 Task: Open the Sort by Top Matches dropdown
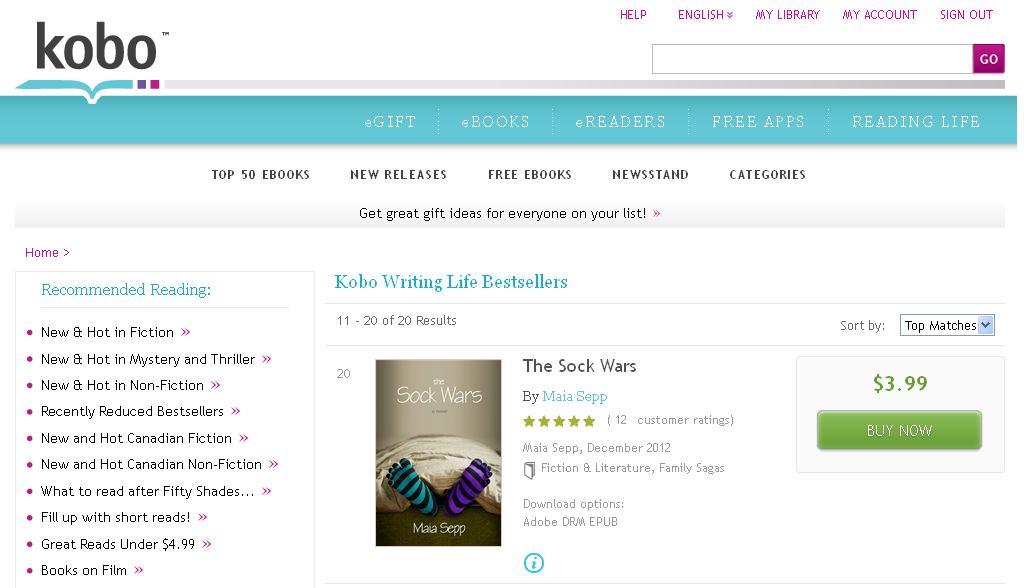[946, 325]
